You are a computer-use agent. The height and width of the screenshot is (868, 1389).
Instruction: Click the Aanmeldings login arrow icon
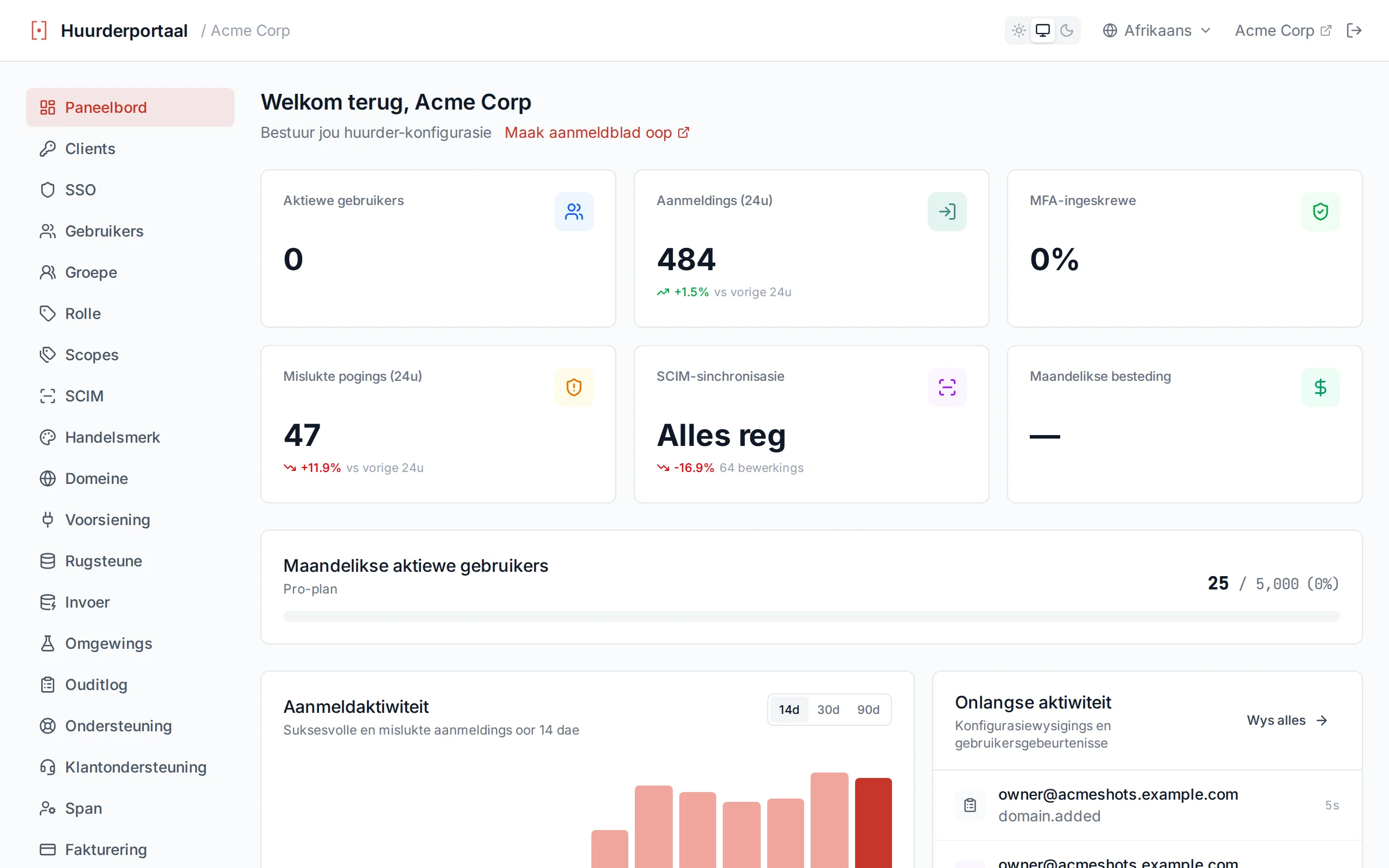tap(947, 212)
